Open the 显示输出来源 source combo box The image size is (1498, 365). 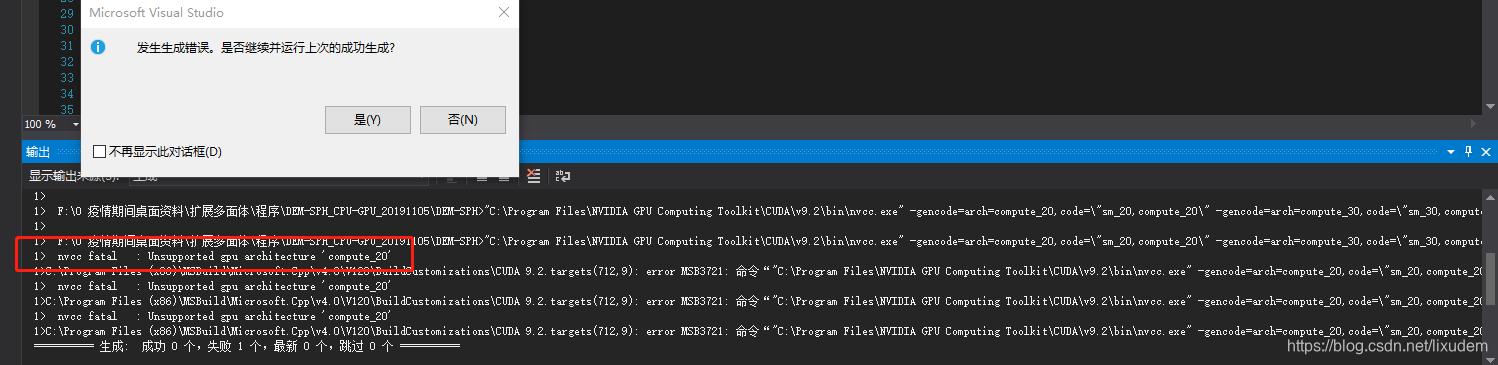tap(282, 176)
